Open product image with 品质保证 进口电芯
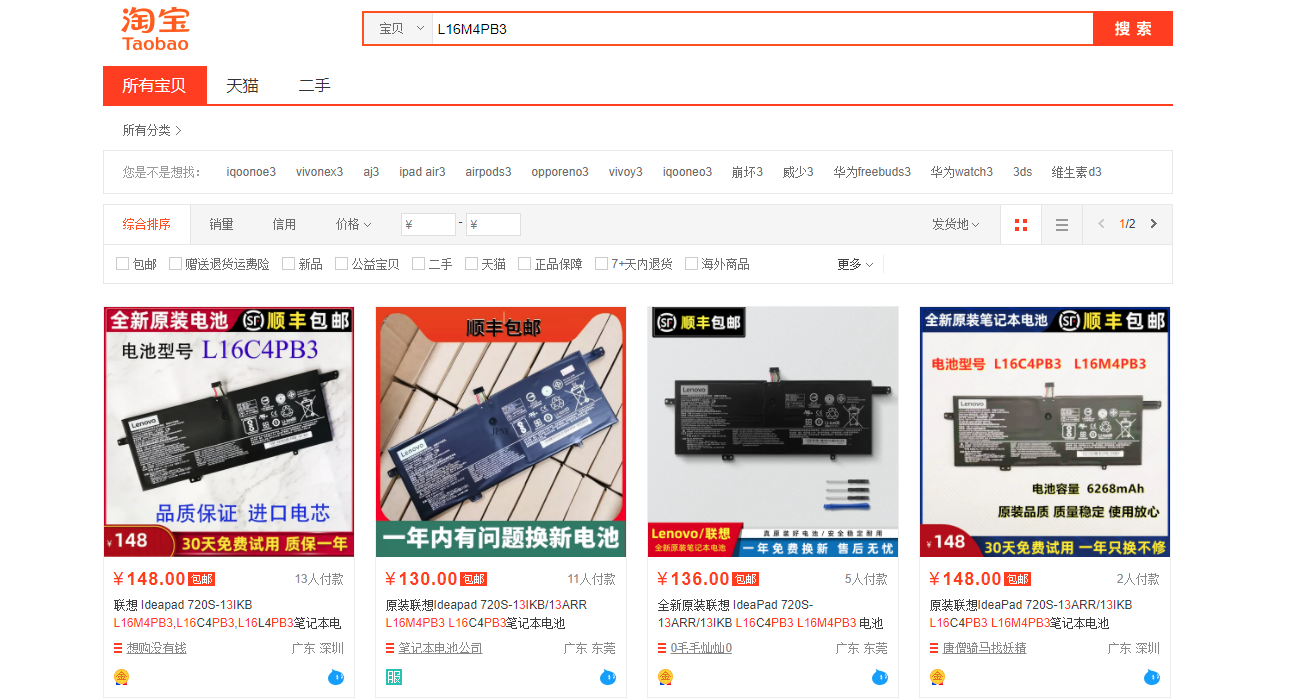This screenshot has height=700, width=1300. click(x=229, y=432)
